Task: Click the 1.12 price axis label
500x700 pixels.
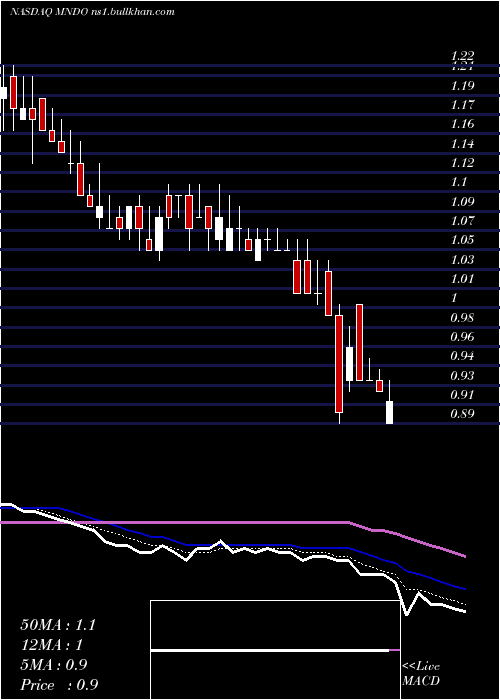Action: click(x=462, y=163)
